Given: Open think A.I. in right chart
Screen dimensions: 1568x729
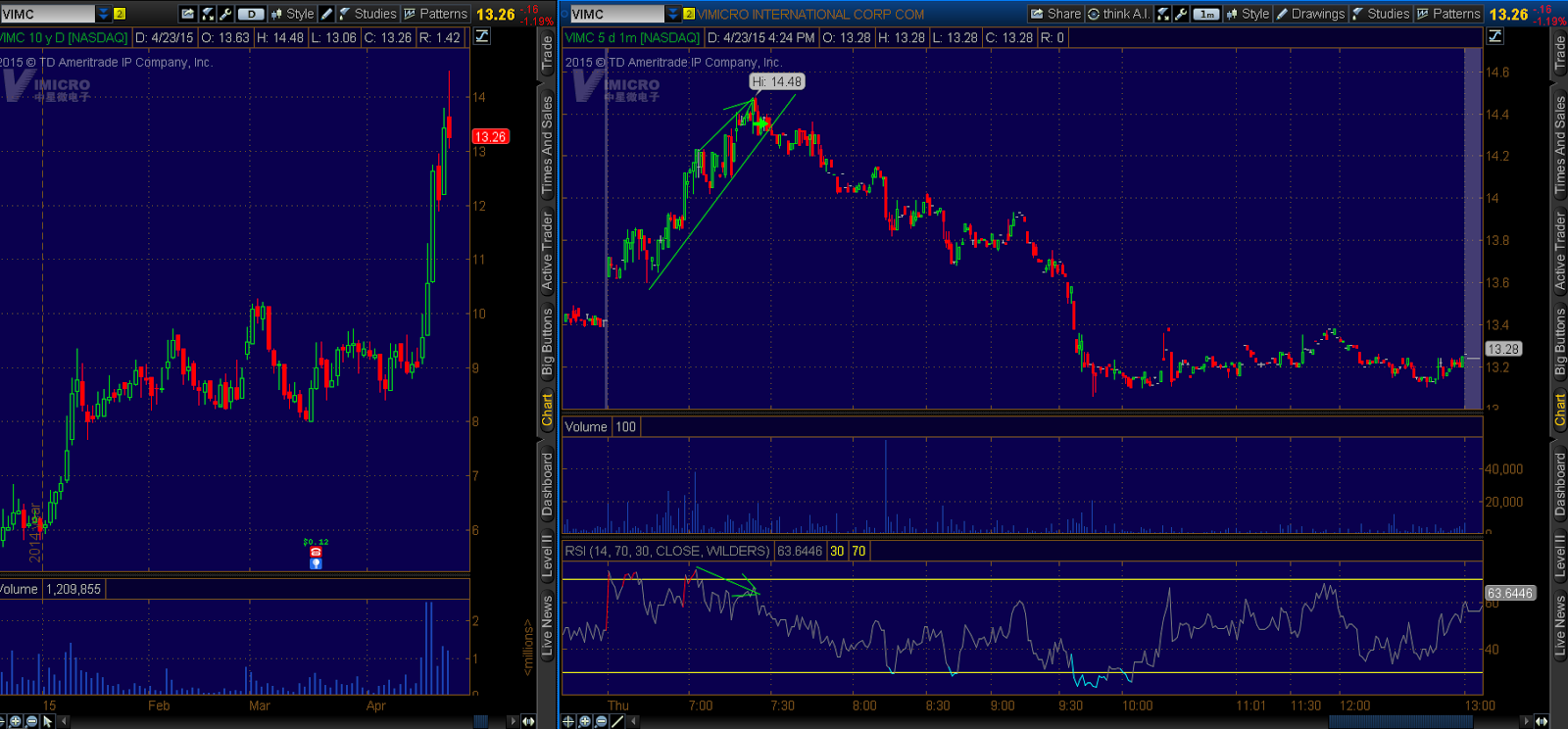Looking at the screenshot, I should (x=1118, y=14).
